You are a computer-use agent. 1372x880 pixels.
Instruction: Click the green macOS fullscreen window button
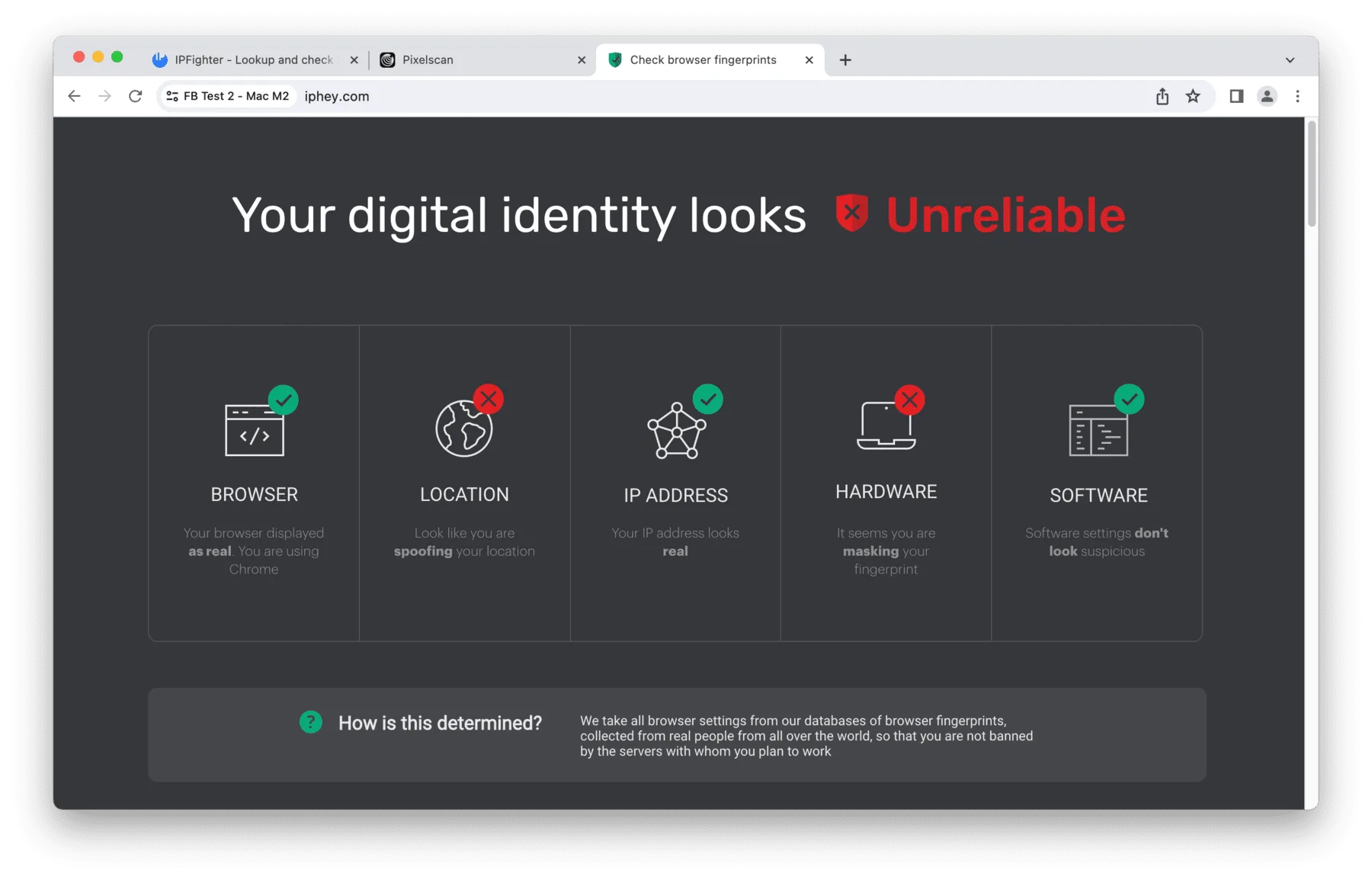[x=117, y=57]
